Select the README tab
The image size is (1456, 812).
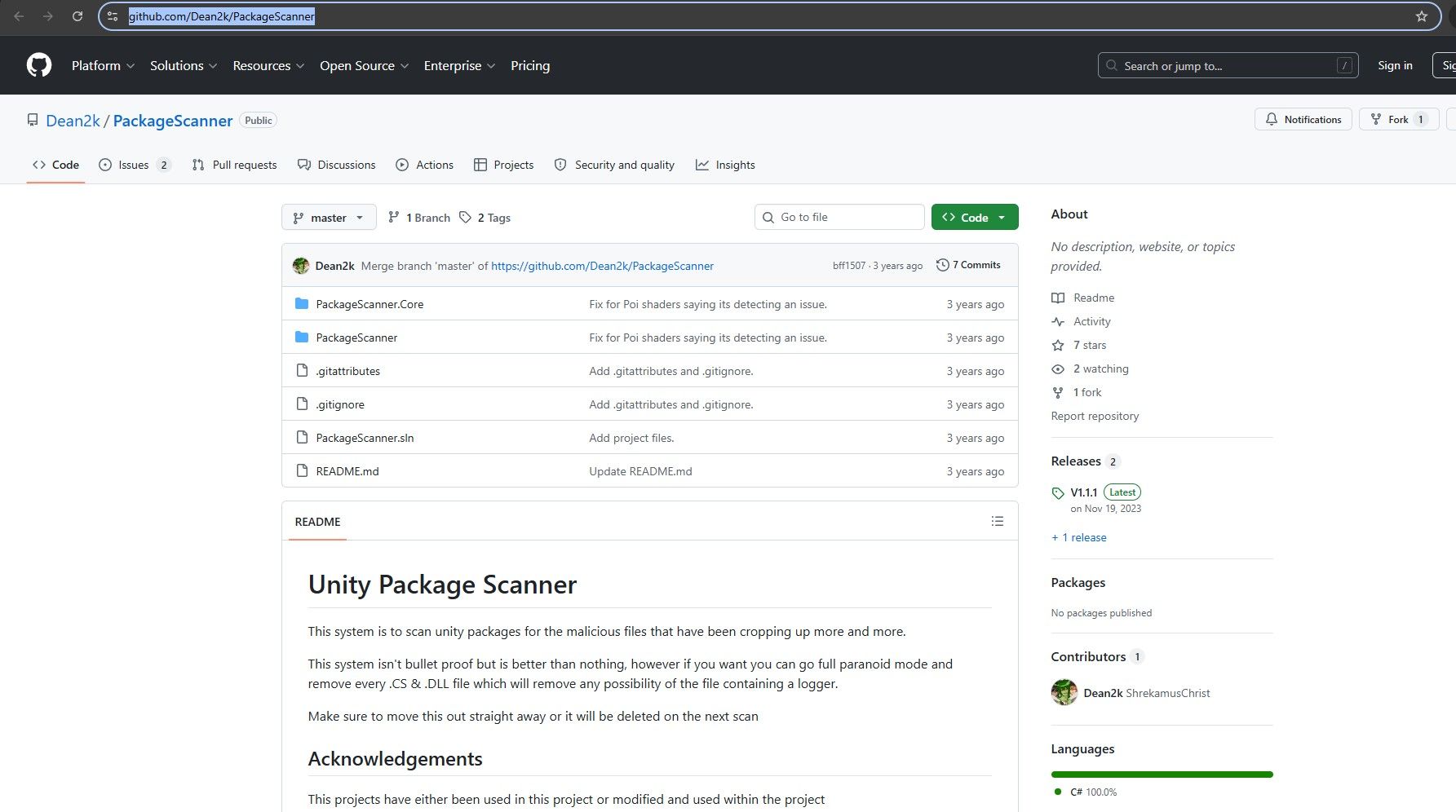pos(318,522)
